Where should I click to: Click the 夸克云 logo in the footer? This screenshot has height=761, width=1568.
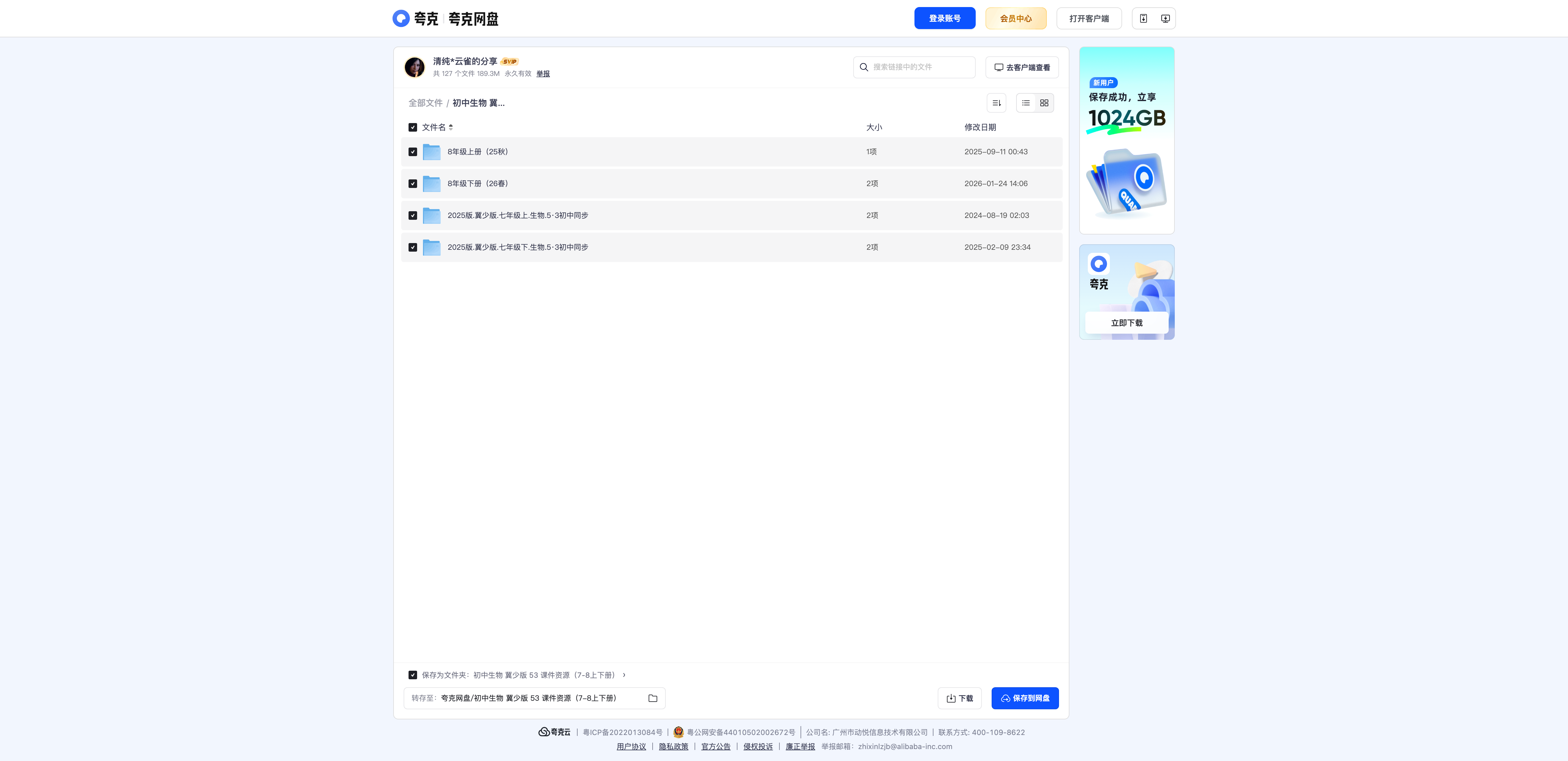tap(555, 732)
